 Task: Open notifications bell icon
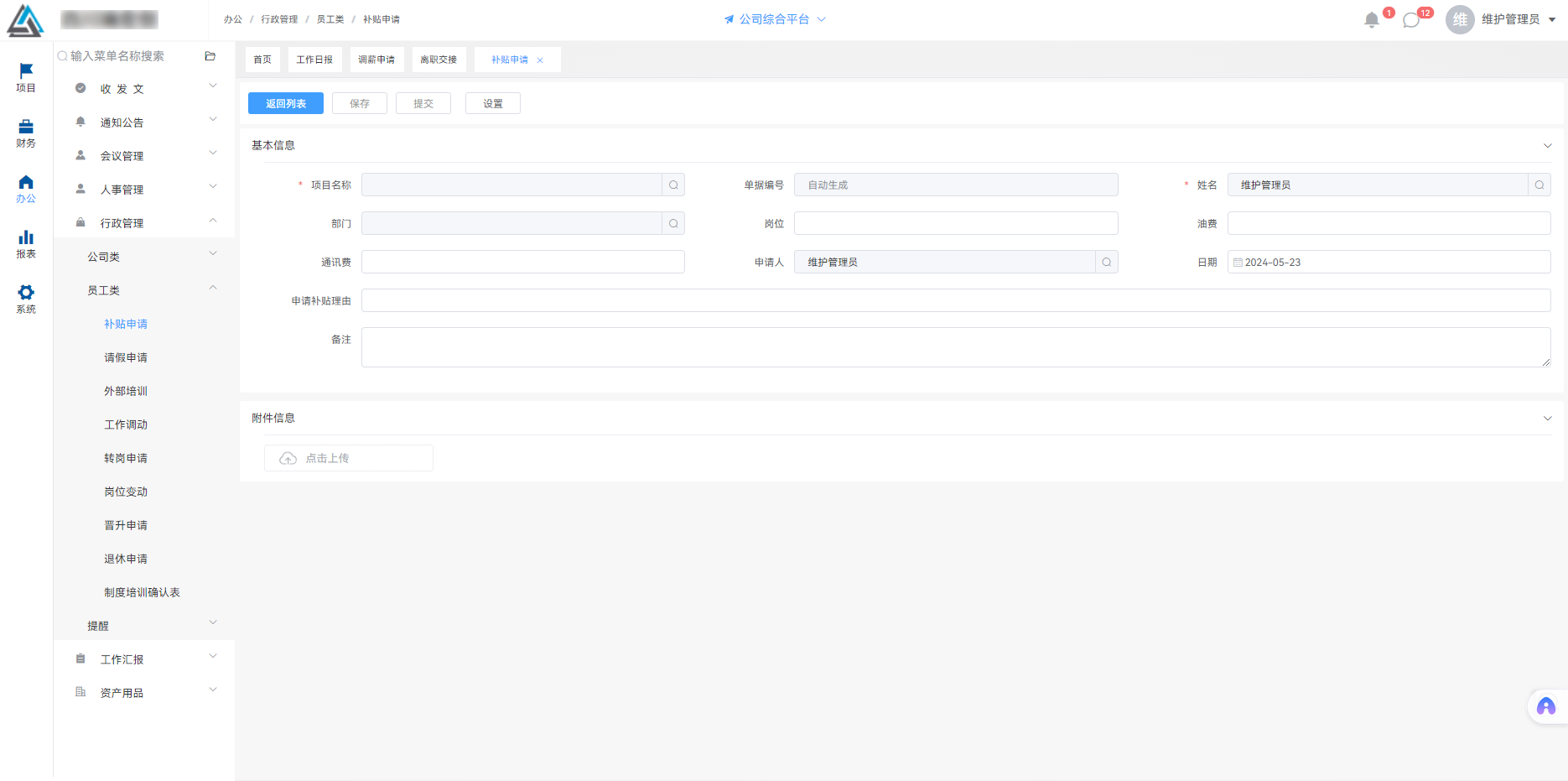tap(1372, 19)
